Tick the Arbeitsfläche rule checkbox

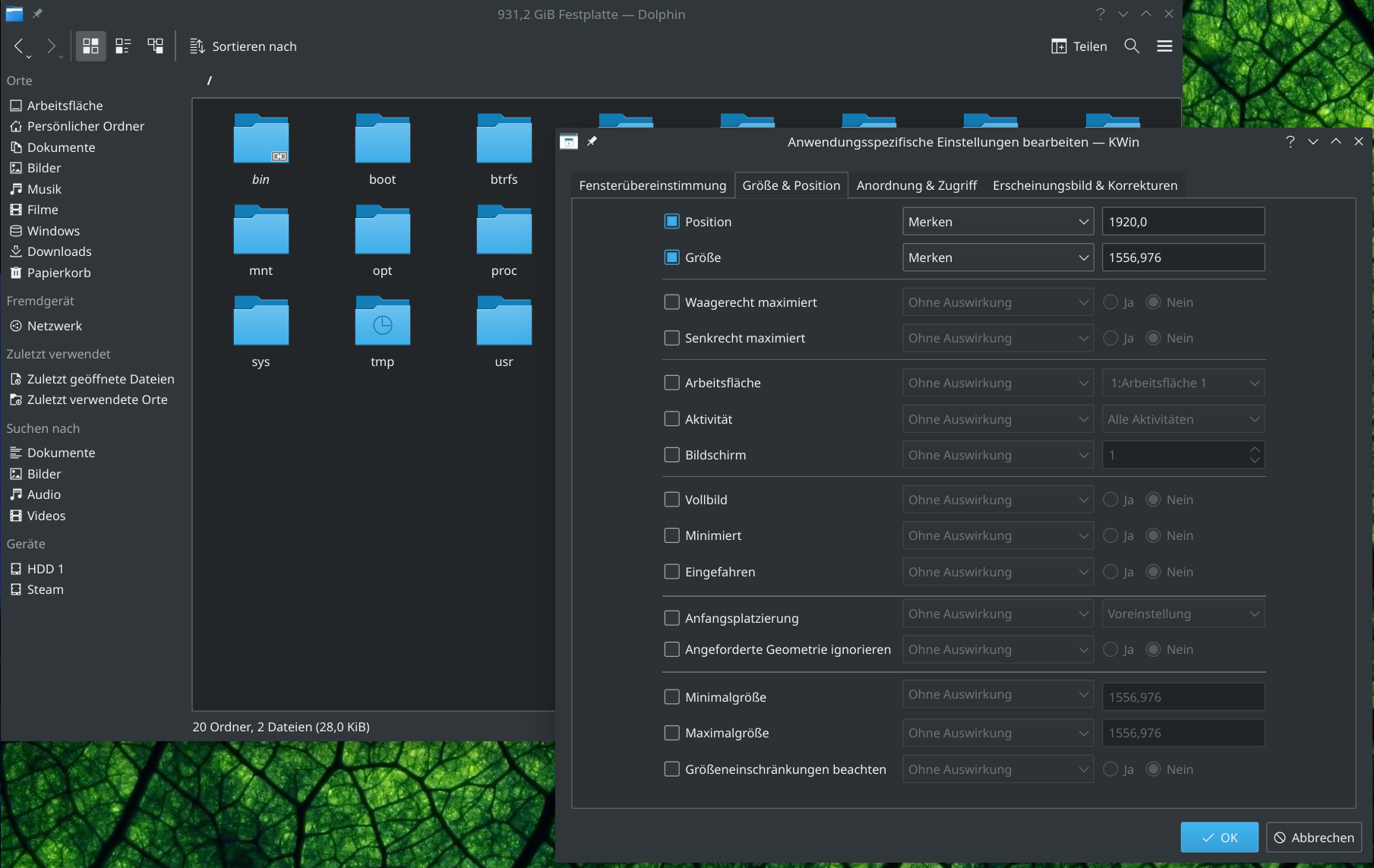(x=671, y=383)
